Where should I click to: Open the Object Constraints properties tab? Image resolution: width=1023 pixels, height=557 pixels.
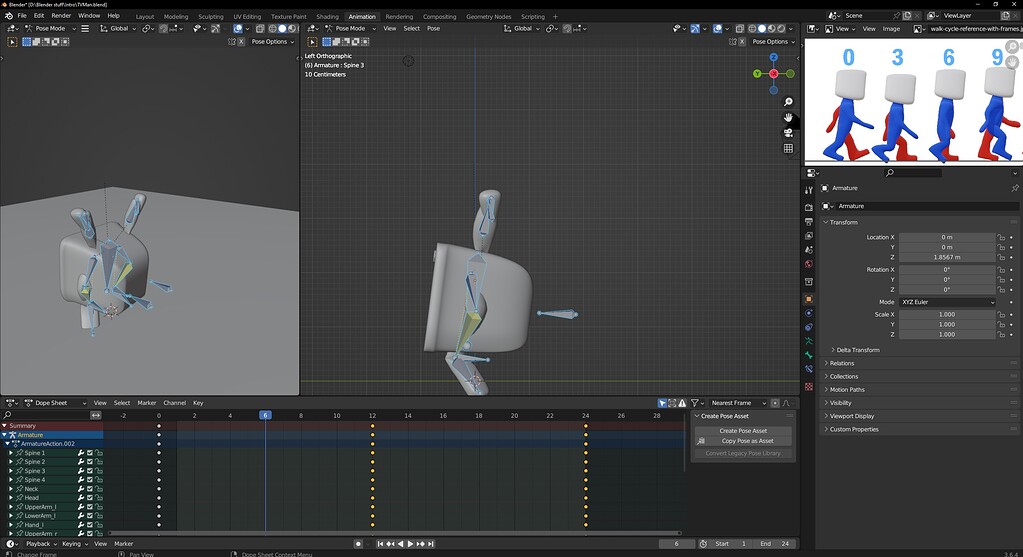pos(809,327)
